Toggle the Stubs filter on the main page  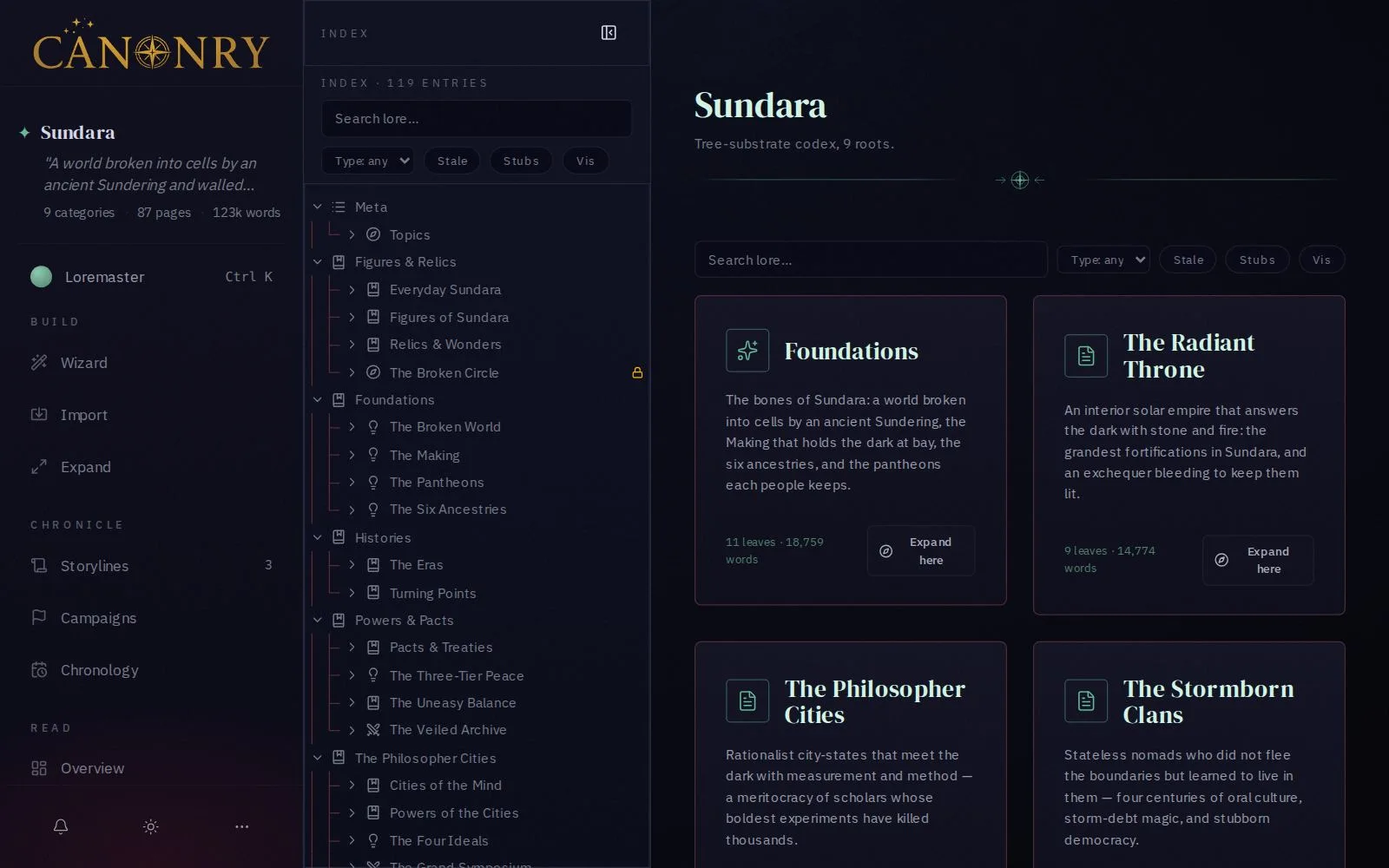1257,260
